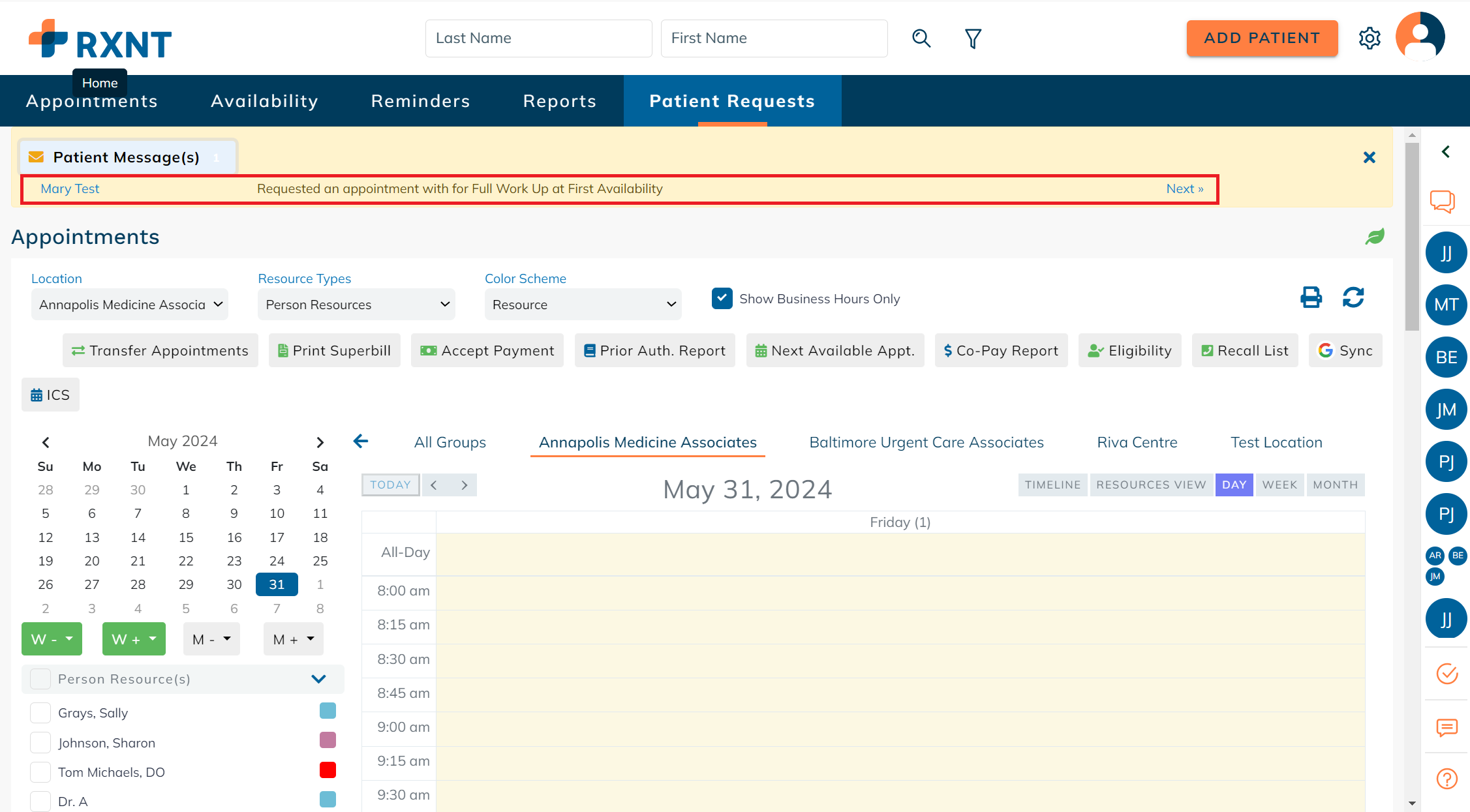Collapse the Person Resource(s) list
The height and width of the screenshot is (812, 1470).
318,679
